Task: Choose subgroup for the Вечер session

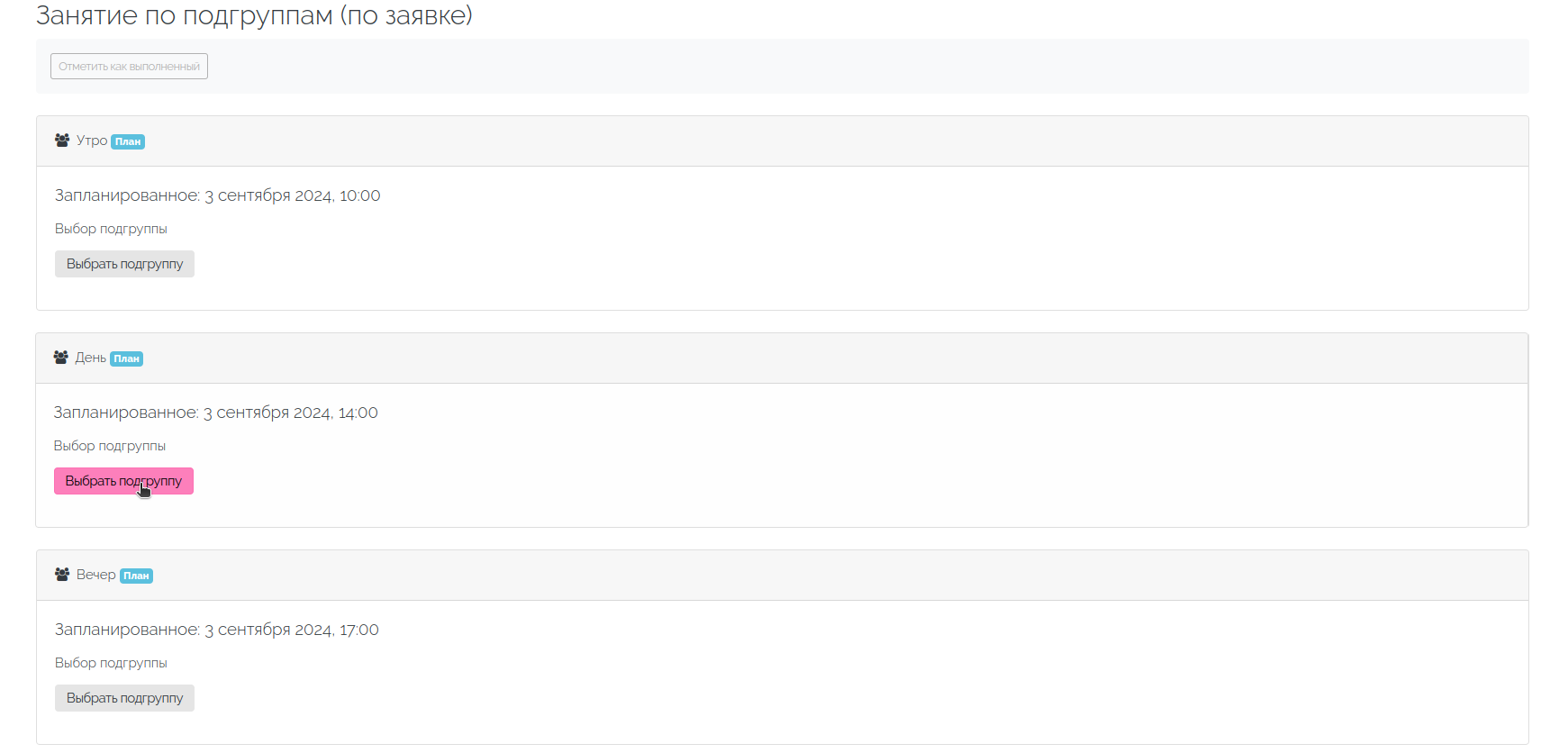Action: (124, 698)
